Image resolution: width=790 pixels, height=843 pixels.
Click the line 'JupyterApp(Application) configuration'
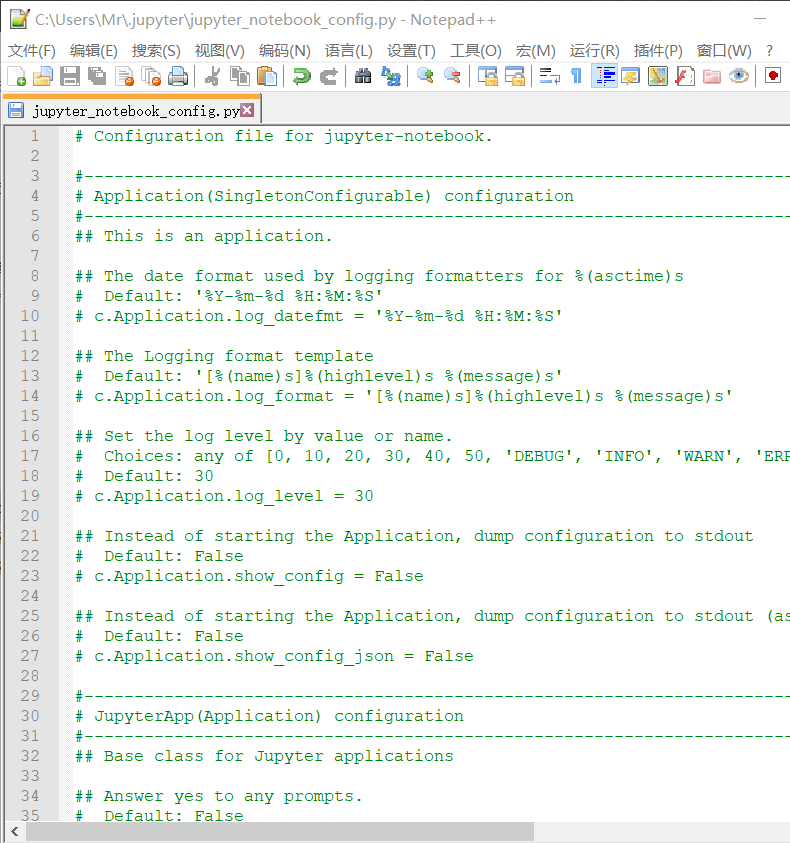click(x=279, y=716)
